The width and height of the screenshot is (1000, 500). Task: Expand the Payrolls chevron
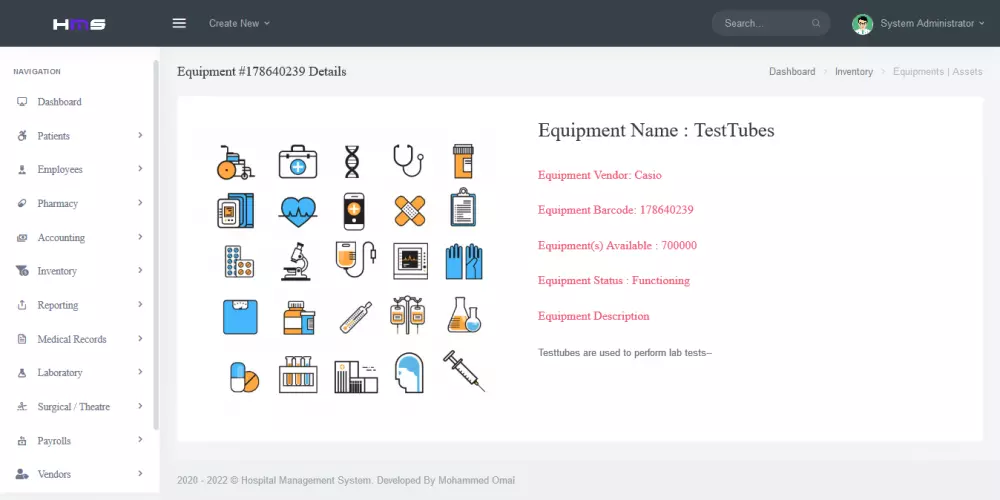[140, 440]
